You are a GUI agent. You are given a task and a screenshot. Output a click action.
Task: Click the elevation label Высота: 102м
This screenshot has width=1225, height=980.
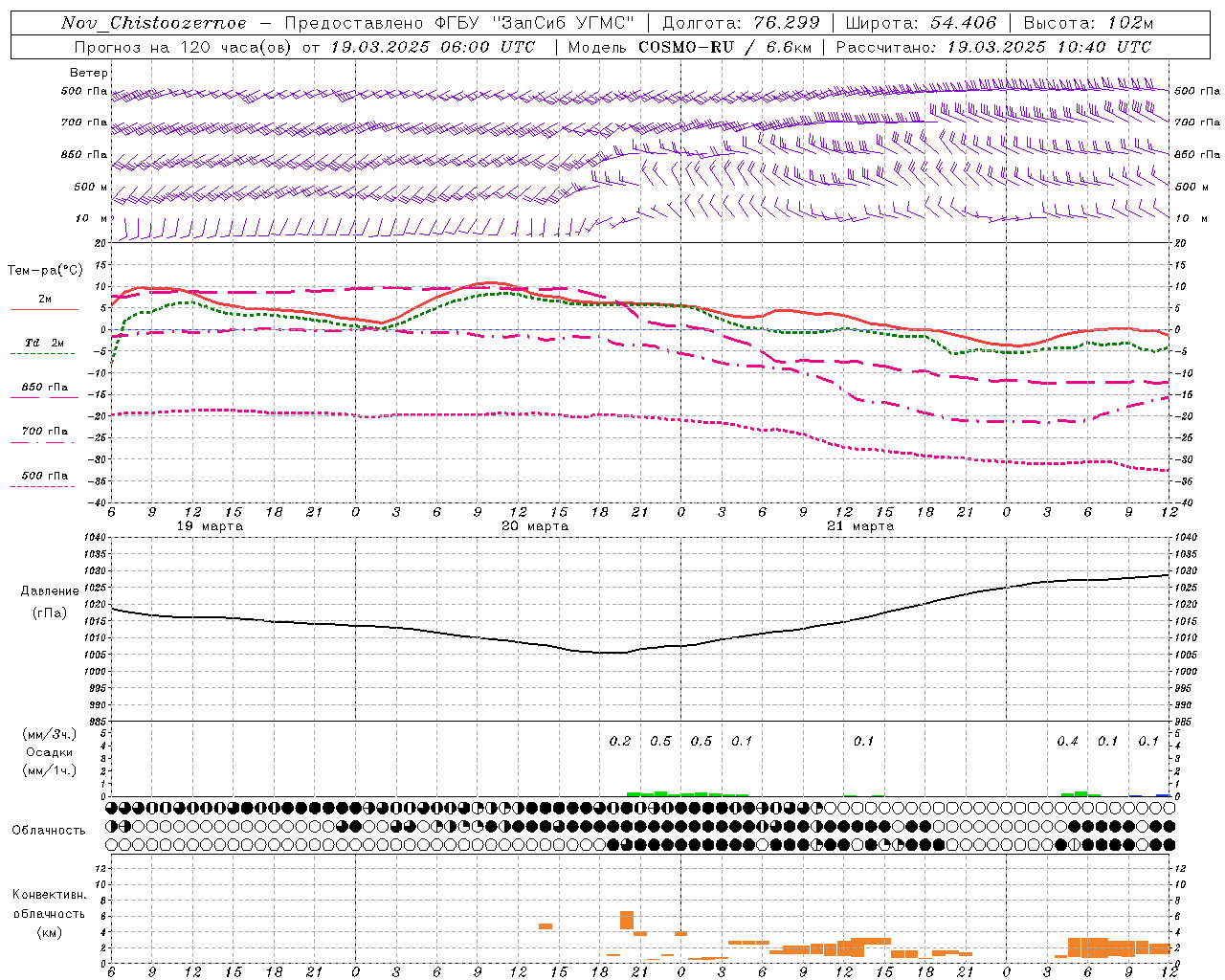click(1088, 23)
